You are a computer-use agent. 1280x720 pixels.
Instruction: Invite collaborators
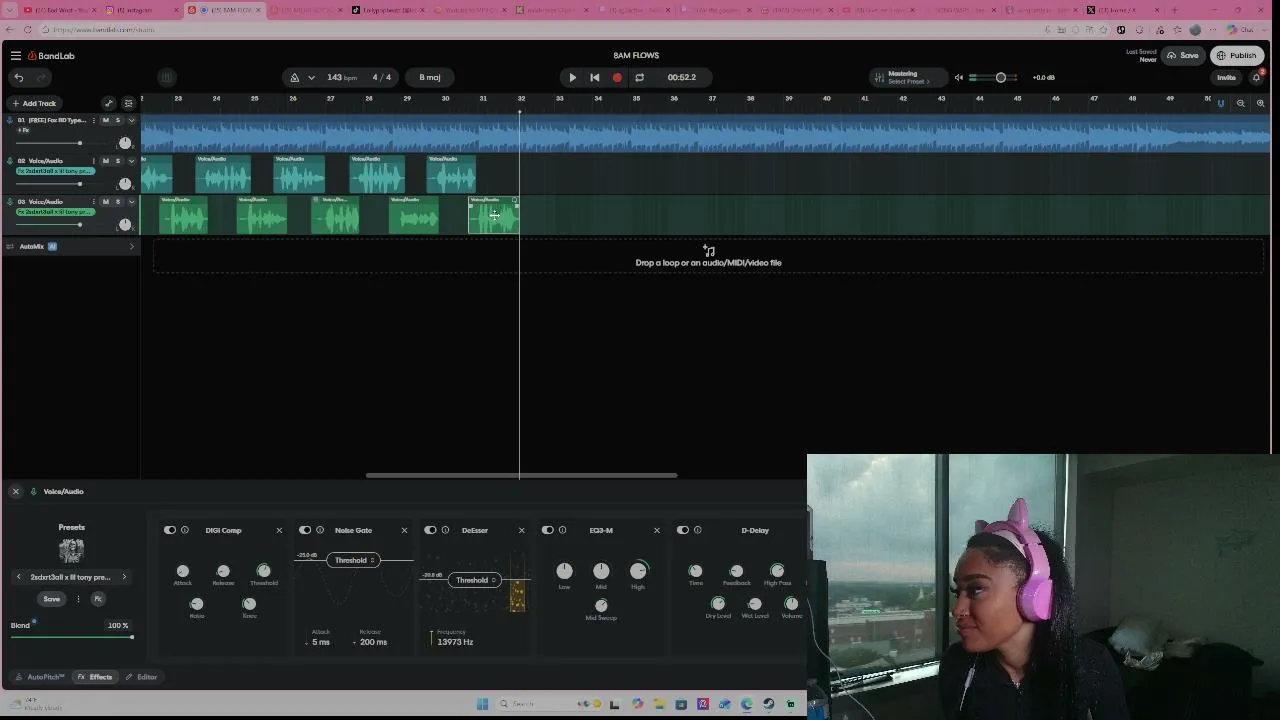1226,77
